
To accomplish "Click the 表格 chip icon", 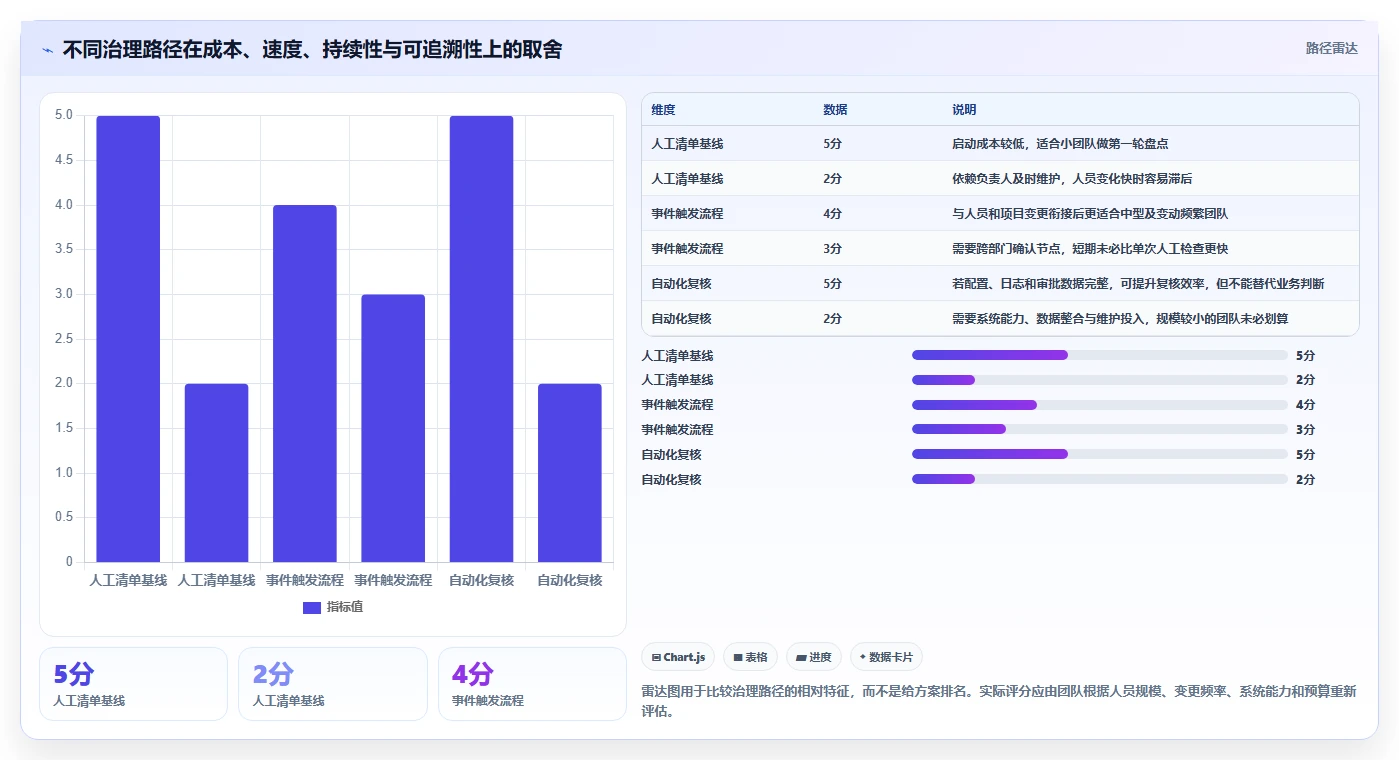I will tap(738, 658).
